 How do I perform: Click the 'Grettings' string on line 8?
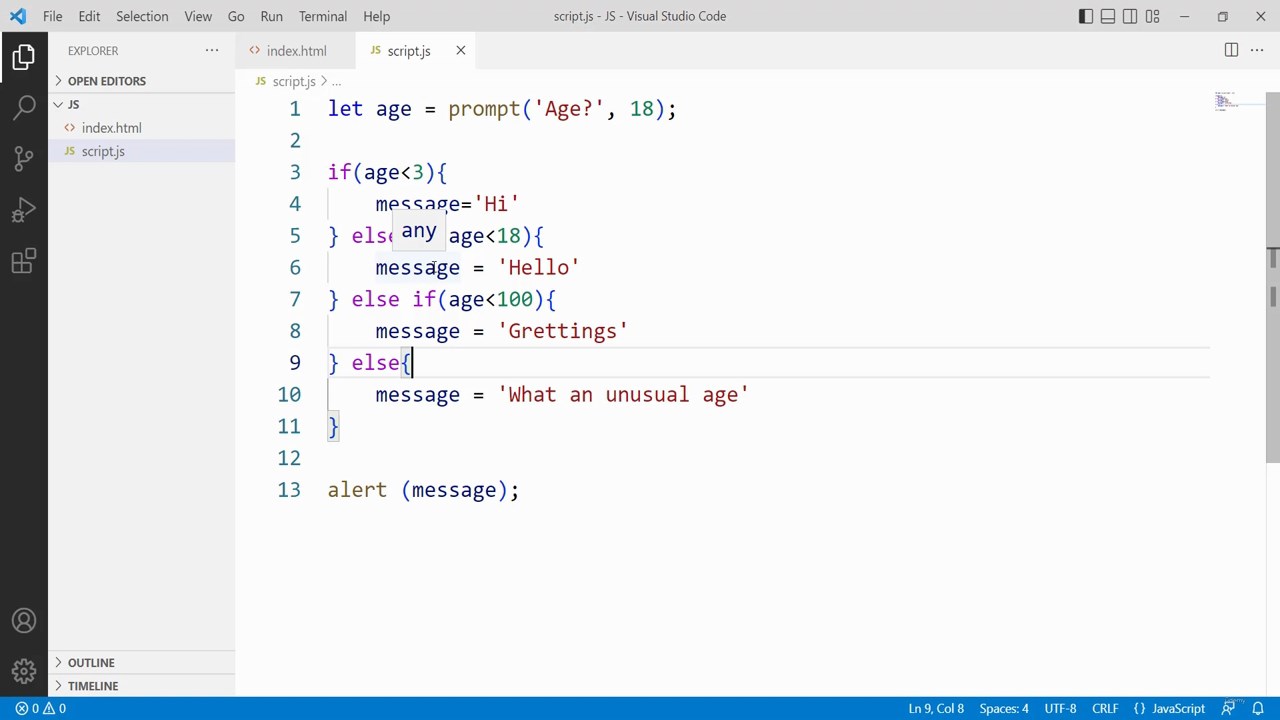coord(562,331)
